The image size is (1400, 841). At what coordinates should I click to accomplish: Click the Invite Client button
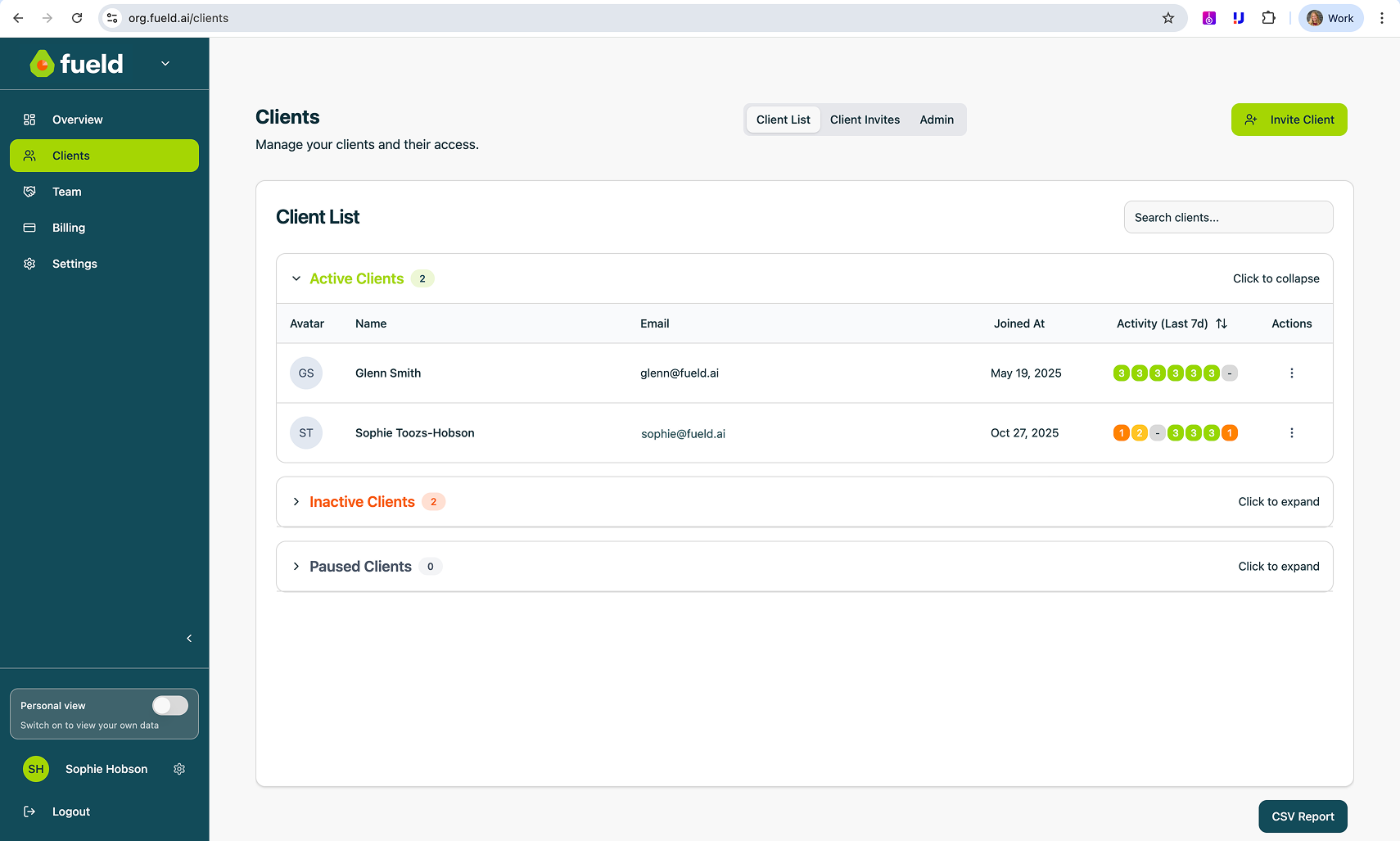point(1289,120)
